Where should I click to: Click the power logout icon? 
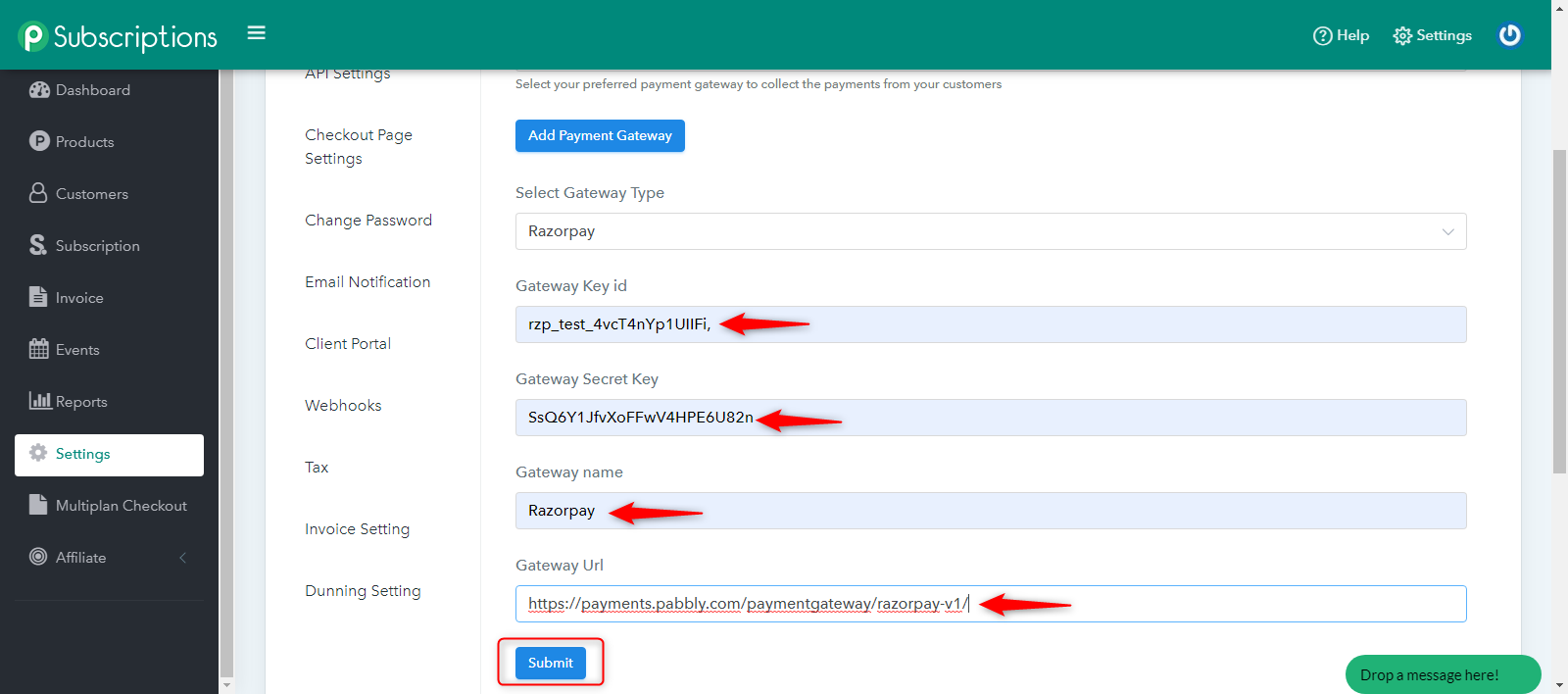coord(1509,35)
